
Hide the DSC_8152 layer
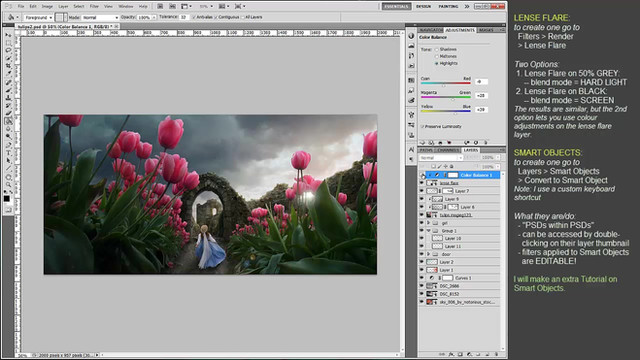tap(422, 294)
